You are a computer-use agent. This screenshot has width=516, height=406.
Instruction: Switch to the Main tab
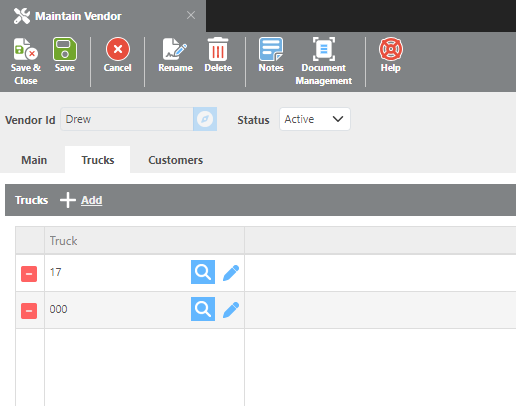[x=34, y=160]
